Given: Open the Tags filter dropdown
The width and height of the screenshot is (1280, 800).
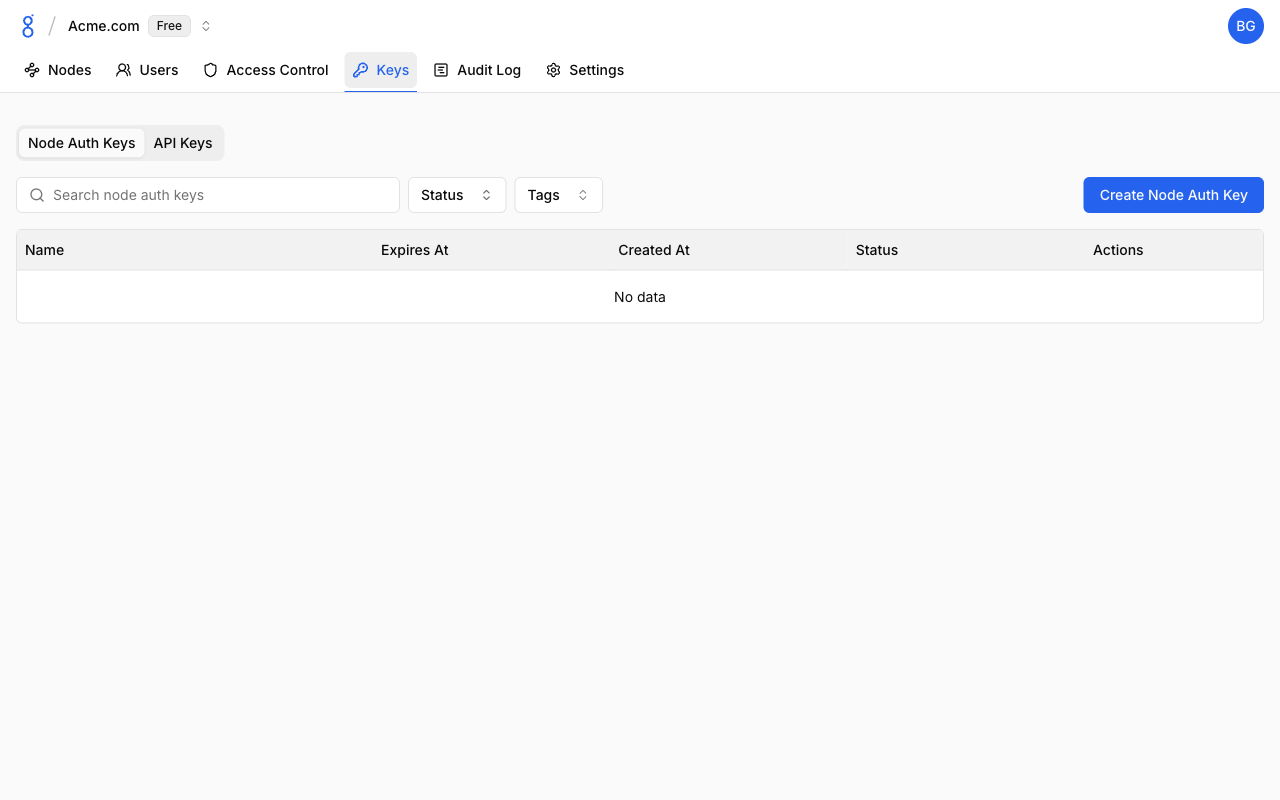Looking at the screenshot, I should [x=558, y=195].
